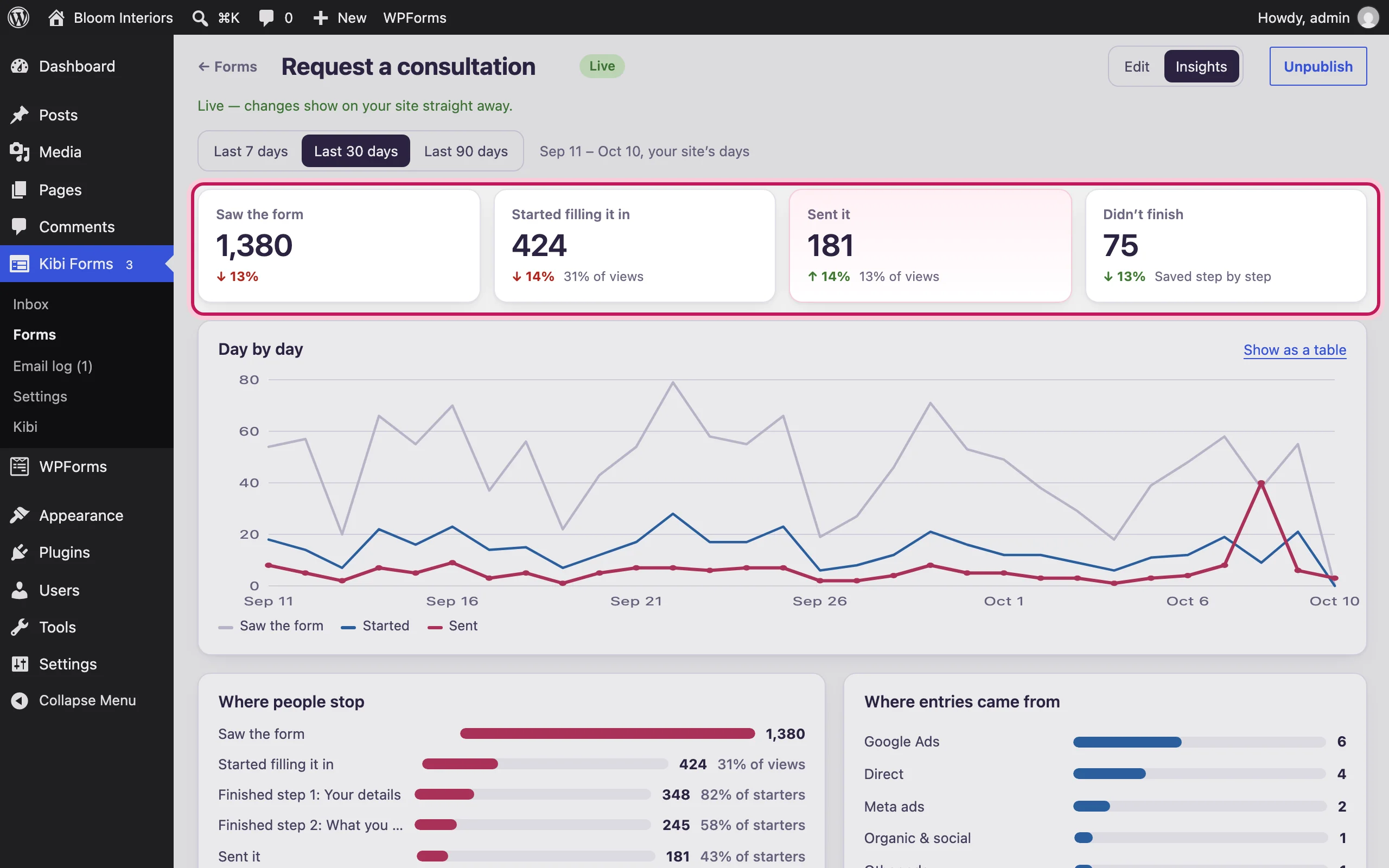Click the Settings sliders icon
Screen dimensions: 1389x868
(x=20, y=664)
